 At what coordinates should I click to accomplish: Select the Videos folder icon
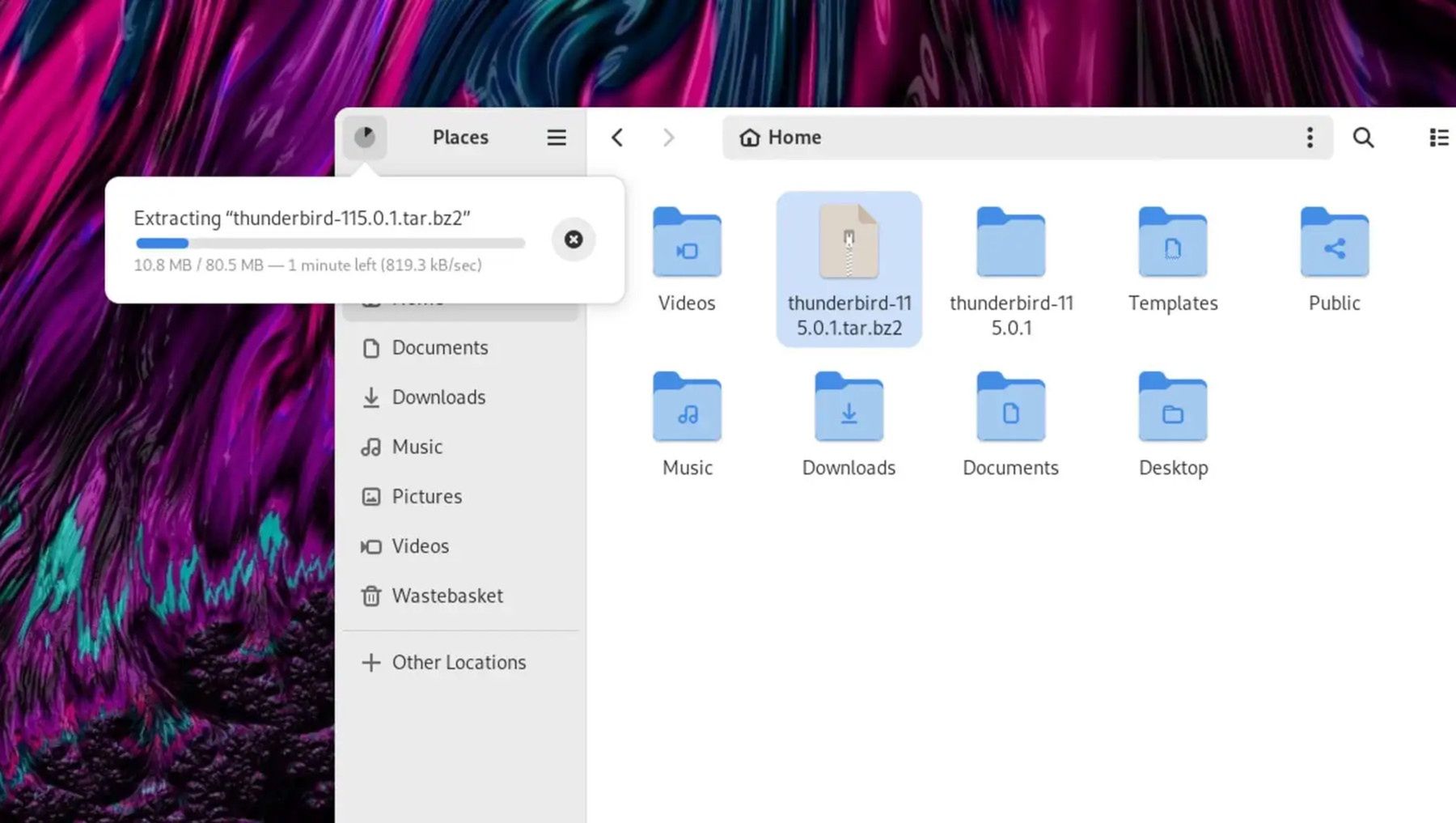(687, 244)
